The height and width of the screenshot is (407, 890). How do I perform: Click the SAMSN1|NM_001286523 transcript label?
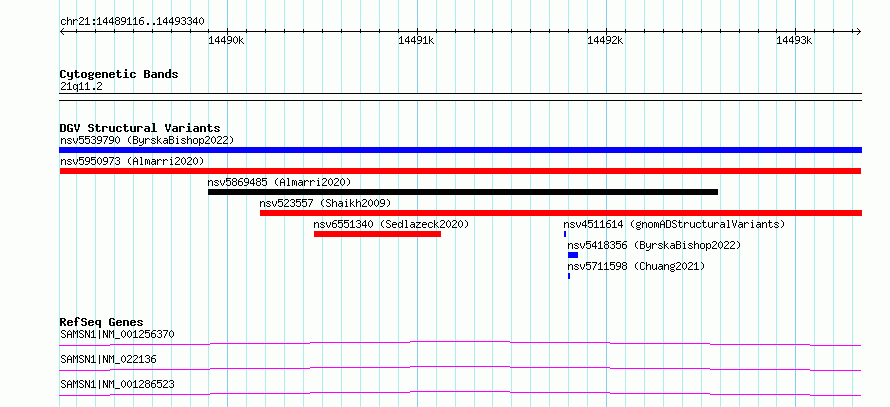tap(117, 384)
